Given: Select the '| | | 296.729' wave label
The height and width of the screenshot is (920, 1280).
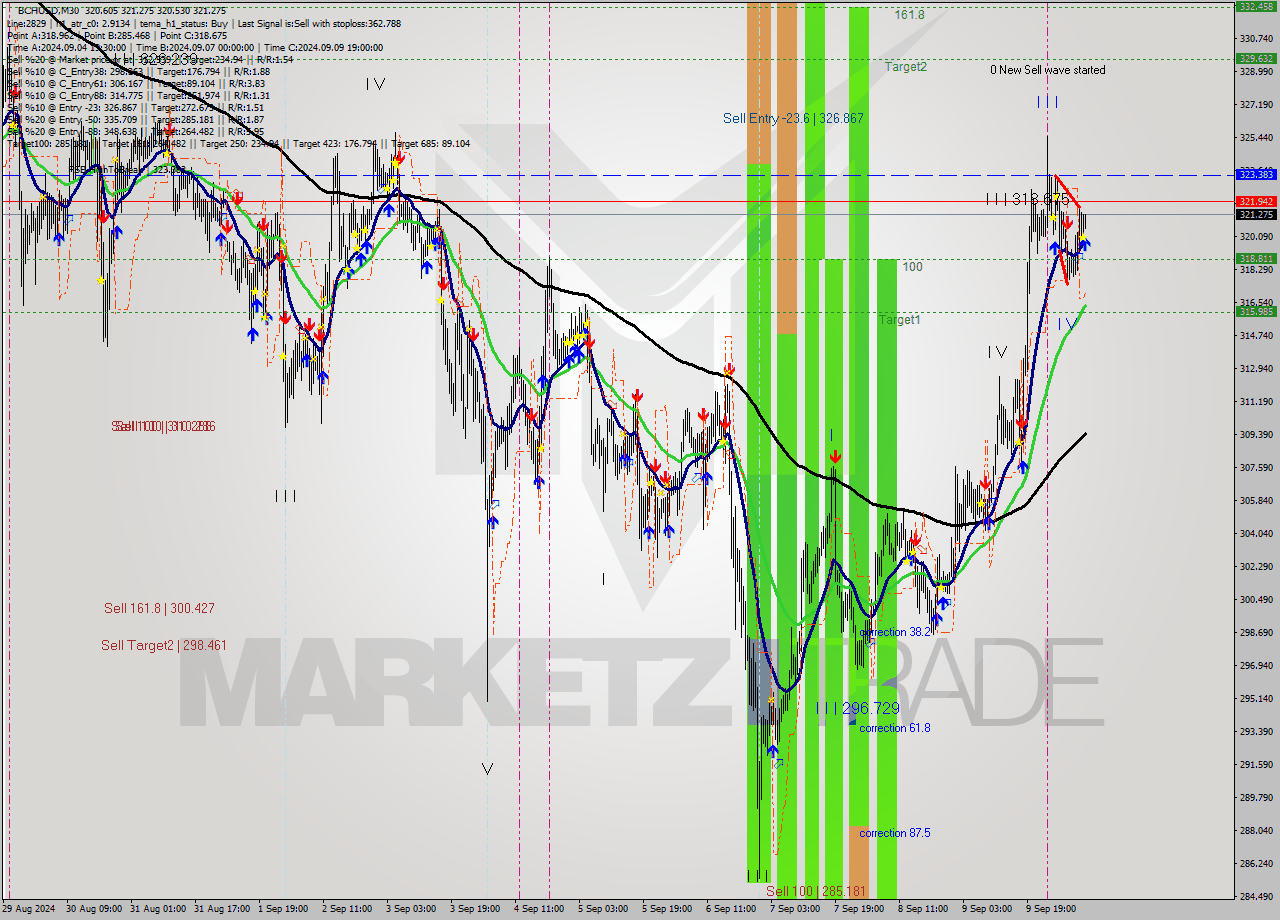Looking at the screenshot, I should pos(857,708).
